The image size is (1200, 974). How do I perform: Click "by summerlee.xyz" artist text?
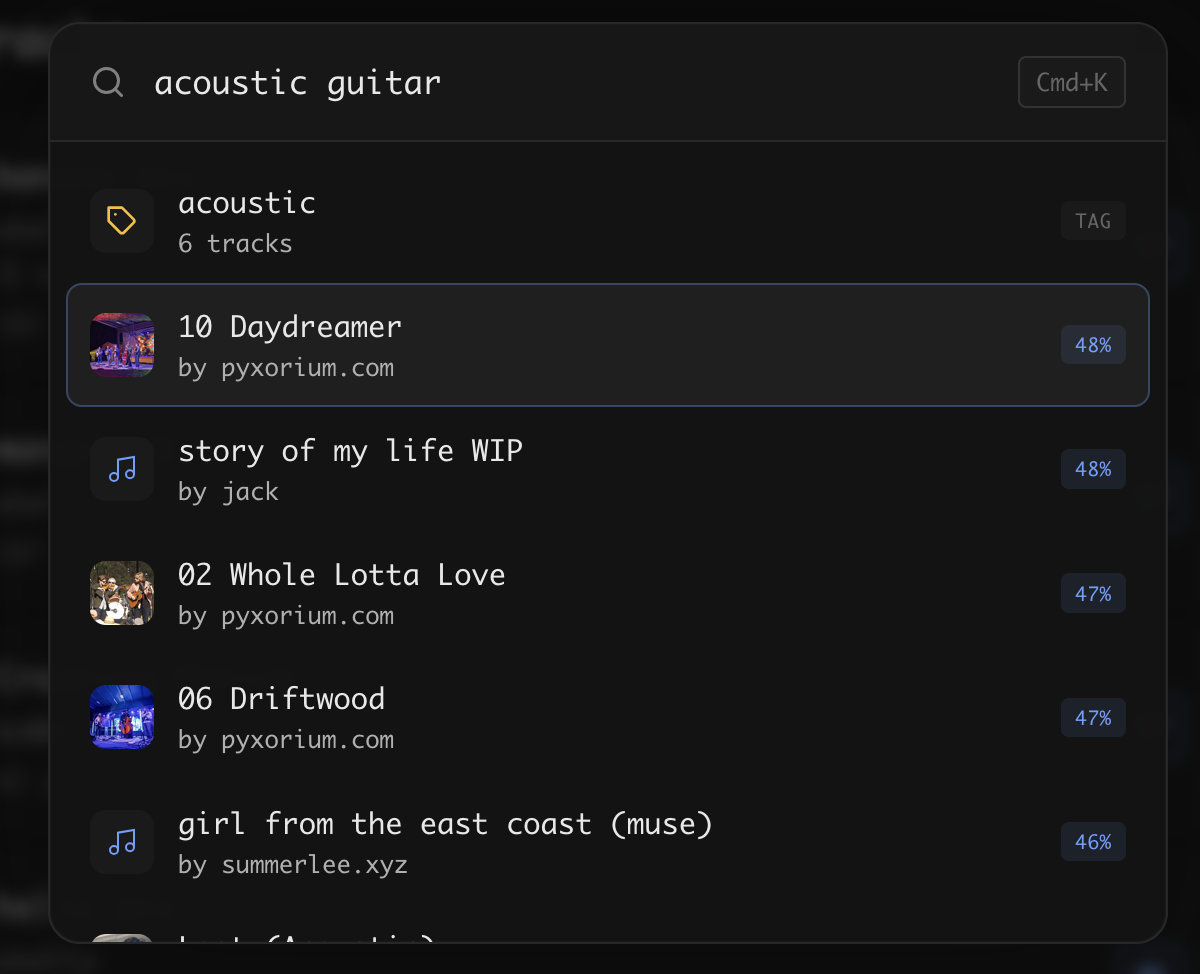tap(293, 865)
